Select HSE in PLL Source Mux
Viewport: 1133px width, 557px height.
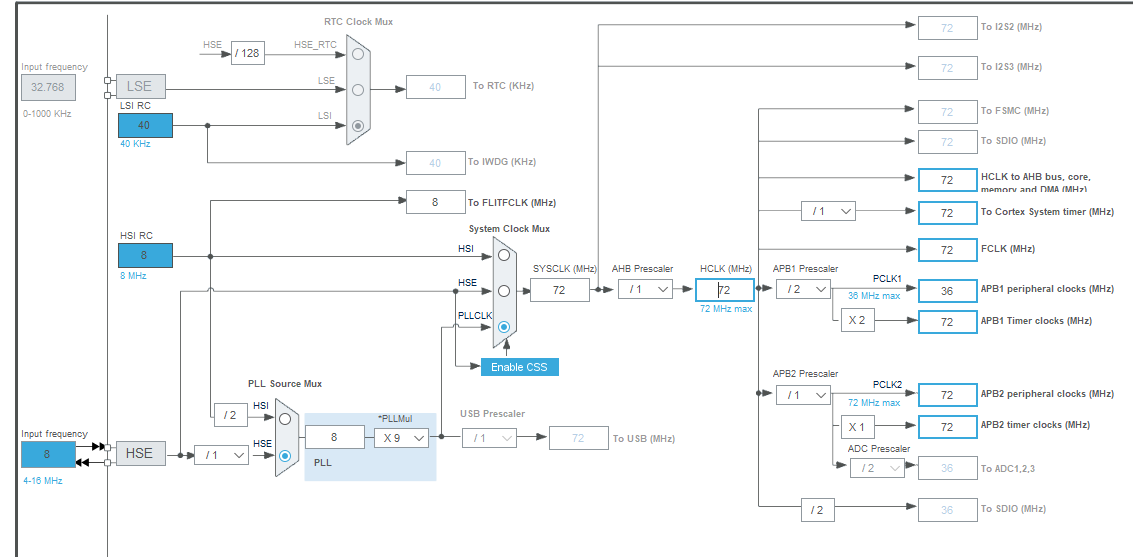click(285, 455)
